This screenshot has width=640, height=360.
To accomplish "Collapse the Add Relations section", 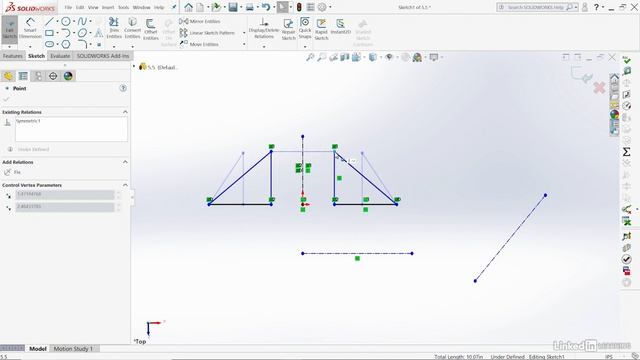I will (125, 162).
